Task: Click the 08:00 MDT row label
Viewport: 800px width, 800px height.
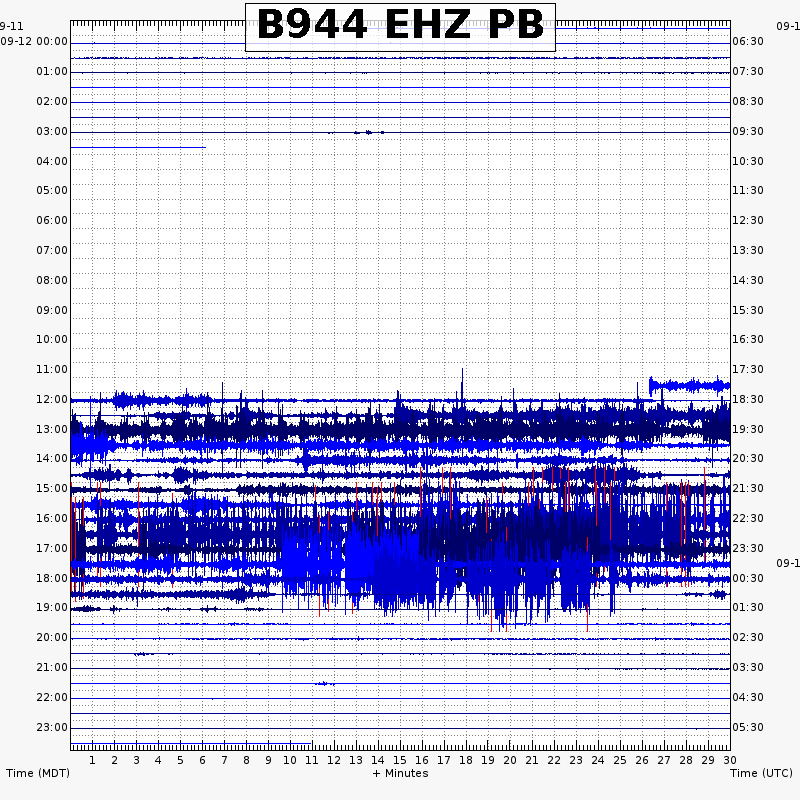Action: [52, 281]
